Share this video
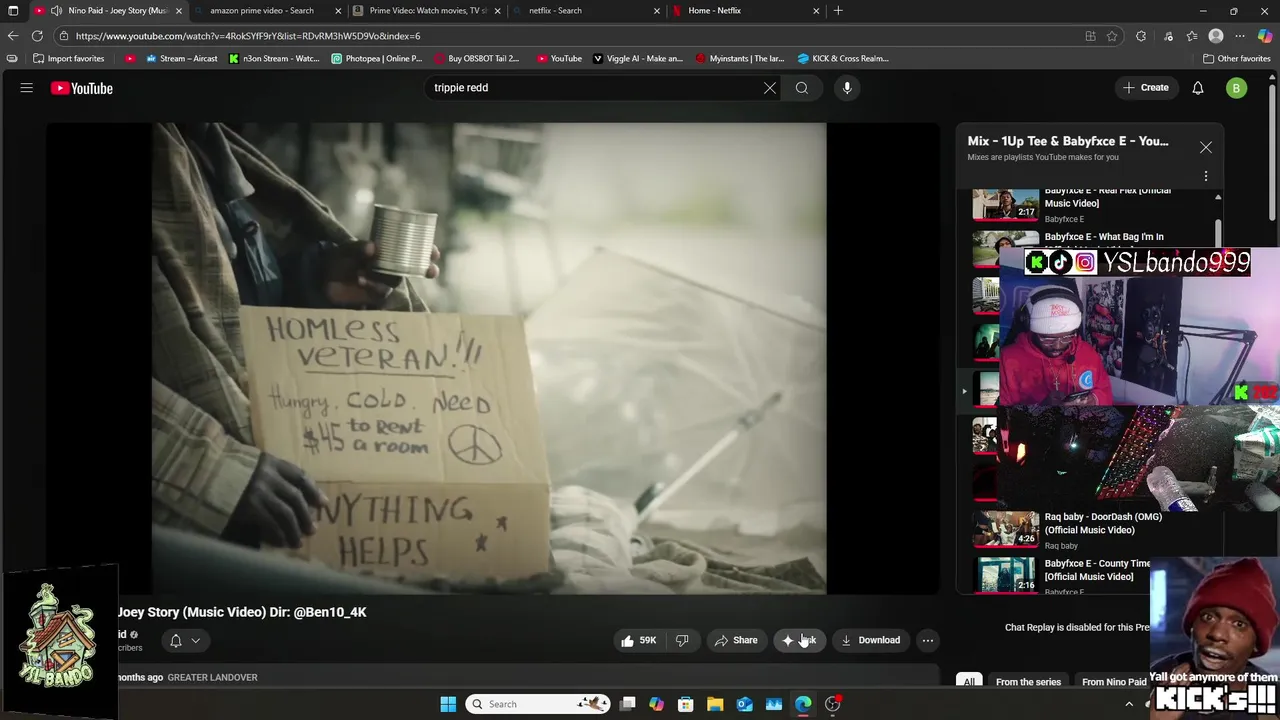The height and width of the screenshot is (720, 1280). tap(735, 640)
